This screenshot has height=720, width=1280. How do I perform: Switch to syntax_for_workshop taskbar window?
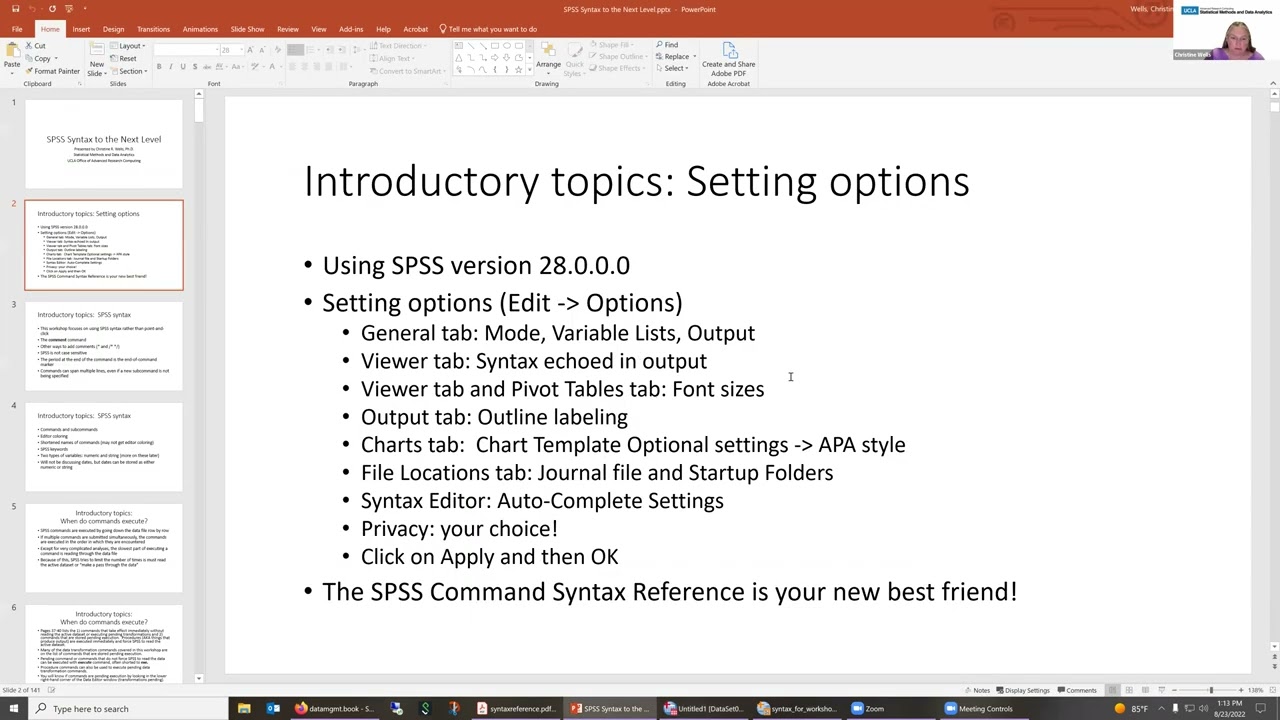click(x=798, y=709)
